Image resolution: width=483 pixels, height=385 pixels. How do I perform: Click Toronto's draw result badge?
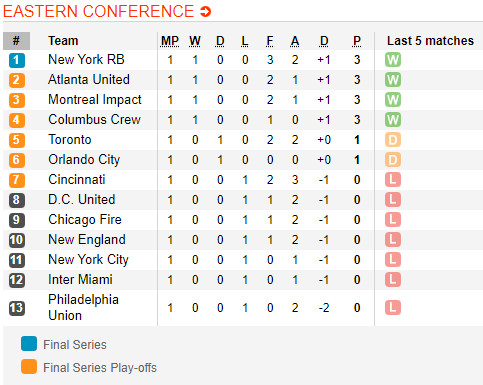coord(393,140)
